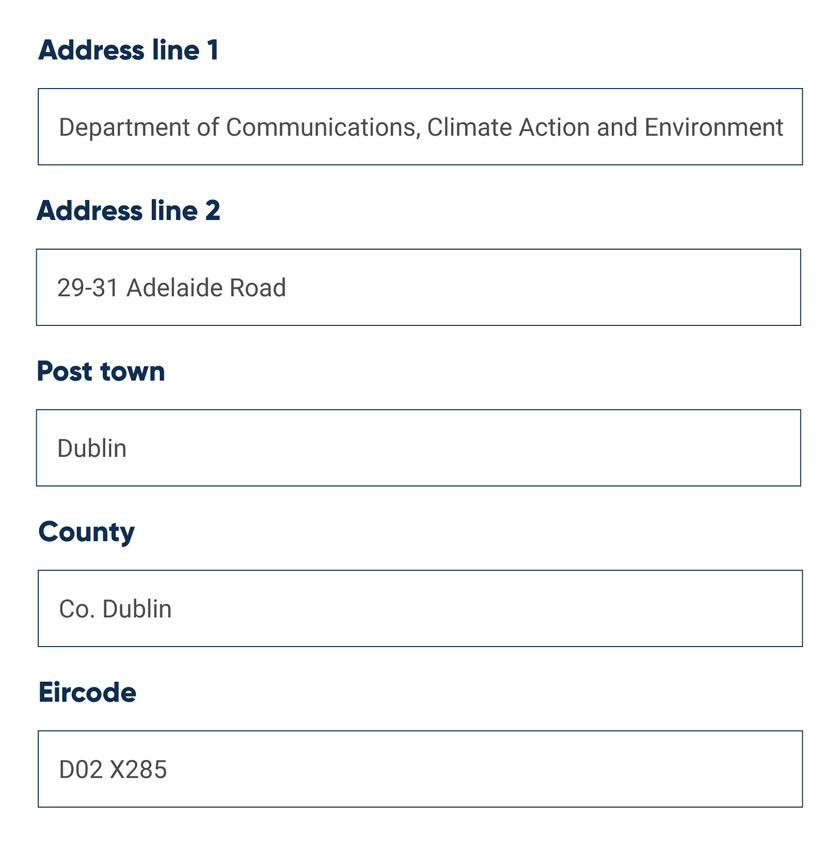
Task: Click the 'Co. Dublin' text entry
Action: click(114, 608)
